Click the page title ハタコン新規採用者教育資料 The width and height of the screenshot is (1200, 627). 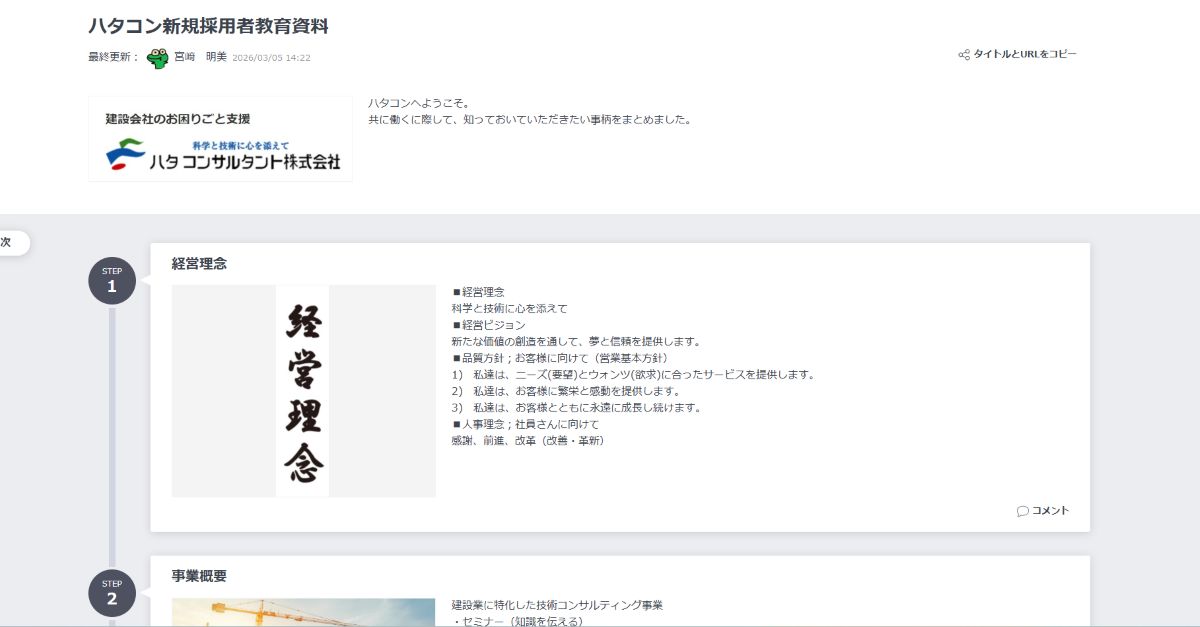[208, 26]
